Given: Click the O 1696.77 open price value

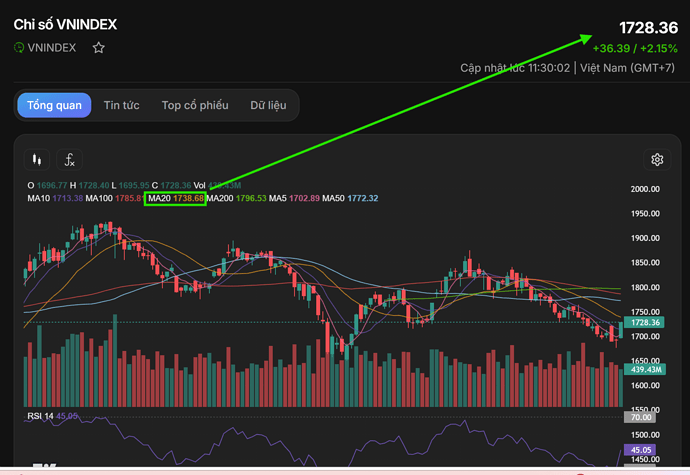Looking at the screenshot, I should (x=48, y=185).
